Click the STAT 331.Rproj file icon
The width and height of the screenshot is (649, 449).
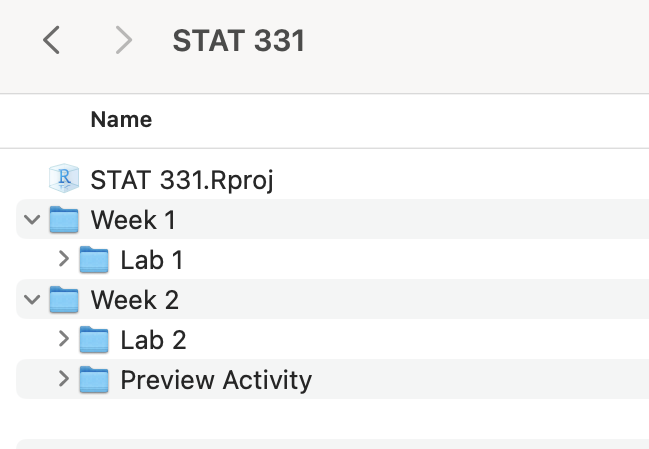(x=64, y=180)
